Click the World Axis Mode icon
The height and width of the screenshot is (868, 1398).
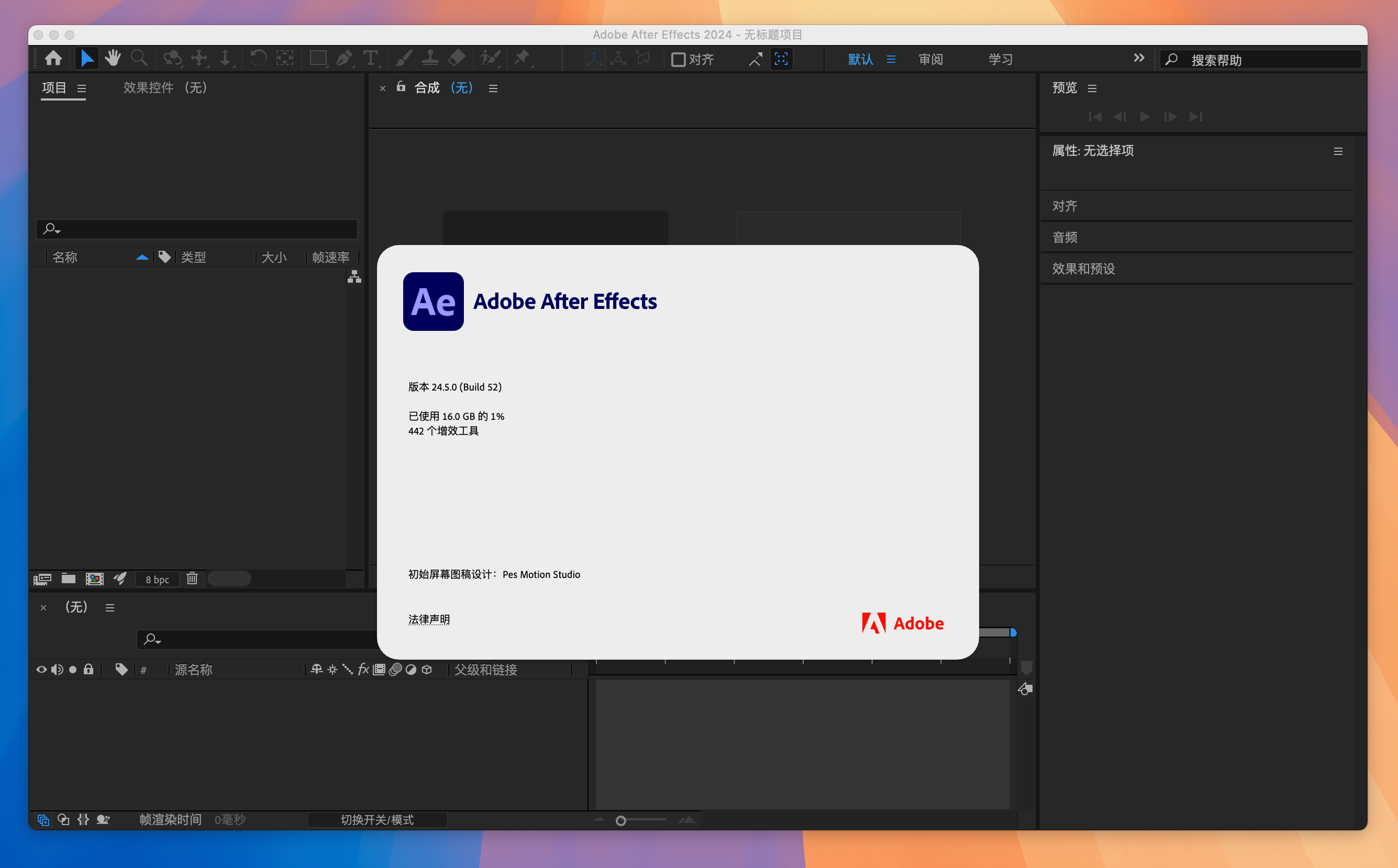618,59
